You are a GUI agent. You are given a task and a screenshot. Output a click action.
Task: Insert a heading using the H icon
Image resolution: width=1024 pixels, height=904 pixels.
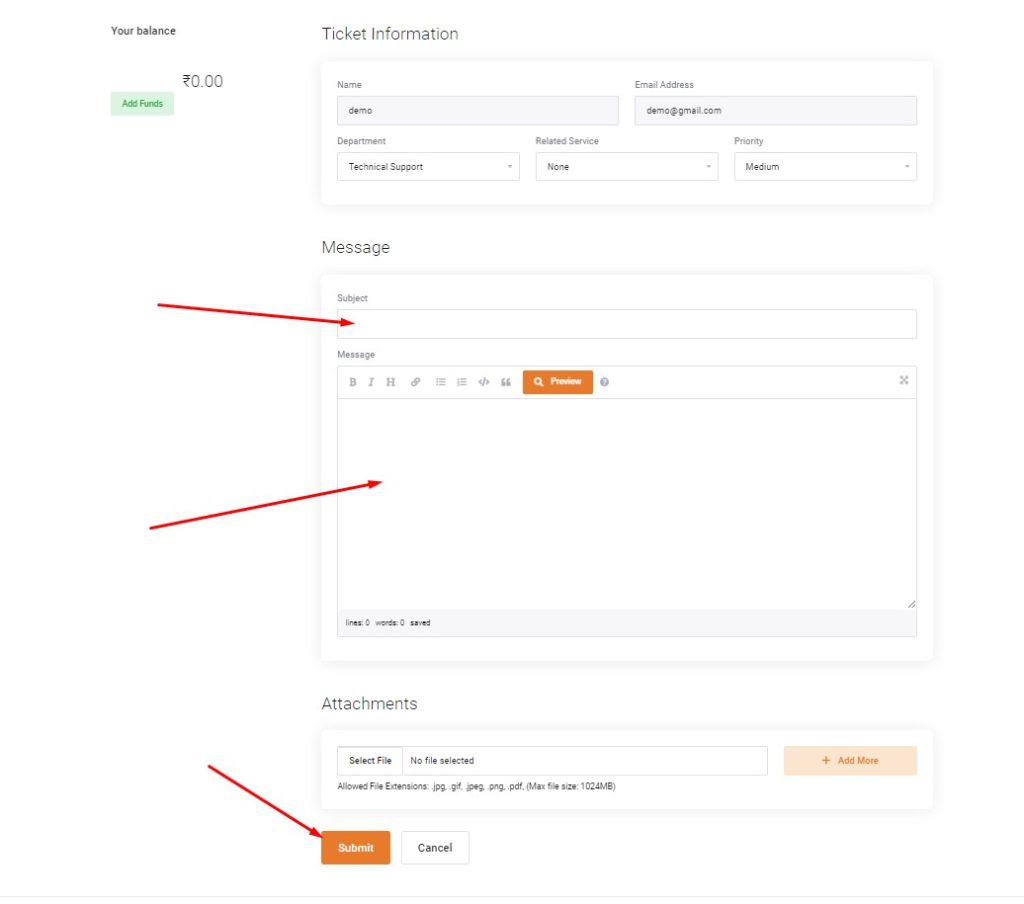(391, 382)
